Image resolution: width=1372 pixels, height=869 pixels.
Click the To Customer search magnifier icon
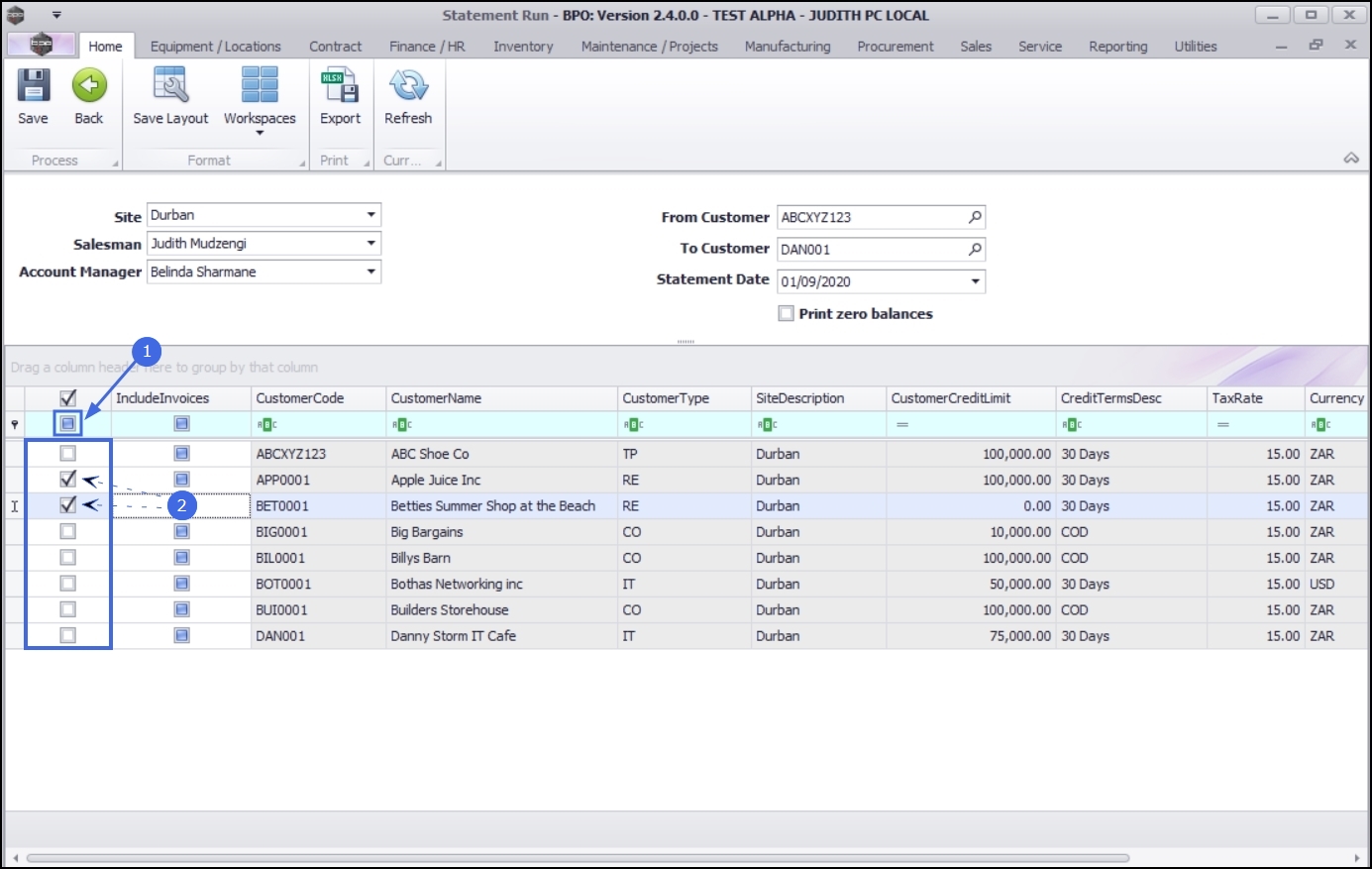tap(975, 249)
